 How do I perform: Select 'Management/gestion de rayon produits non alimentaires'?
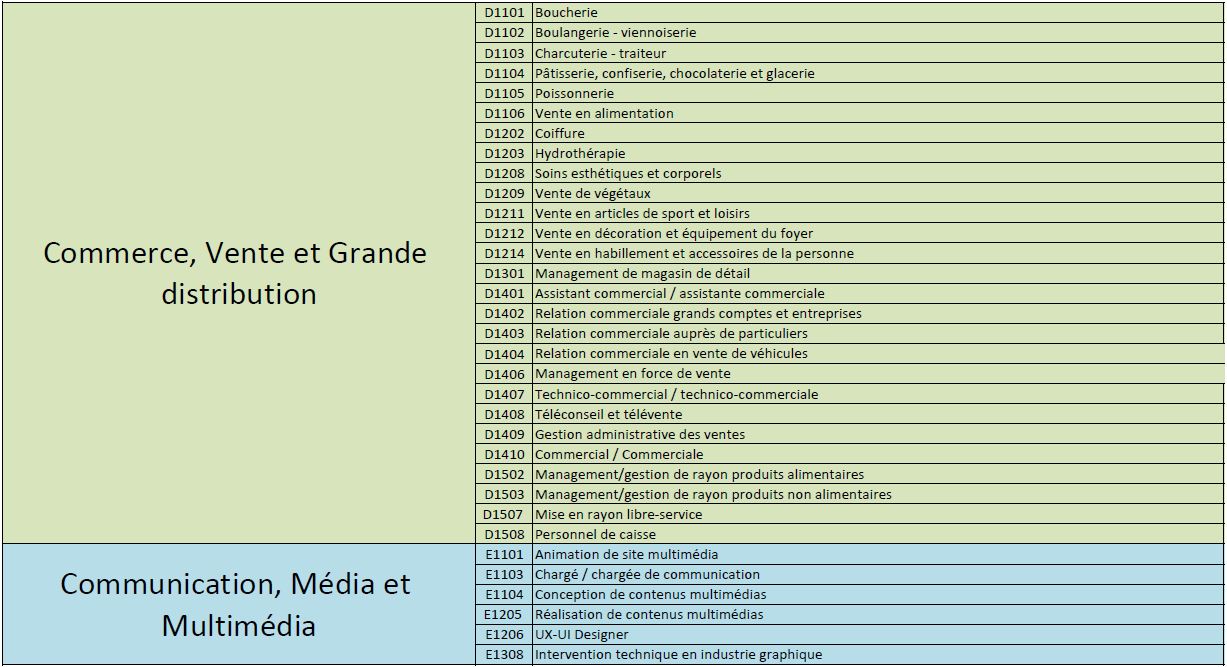click(x=879, y=494)
